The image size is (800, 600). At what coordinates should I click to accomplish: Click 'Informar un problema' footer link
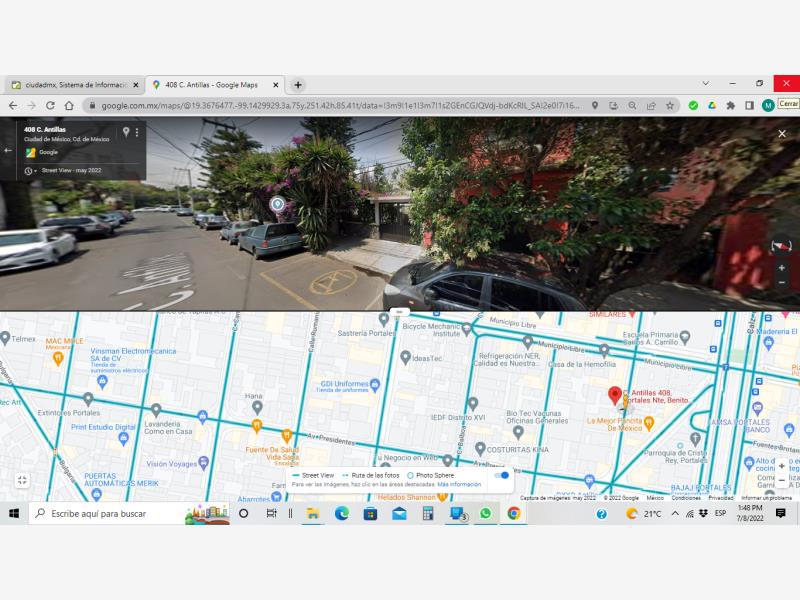click(766, 498)
